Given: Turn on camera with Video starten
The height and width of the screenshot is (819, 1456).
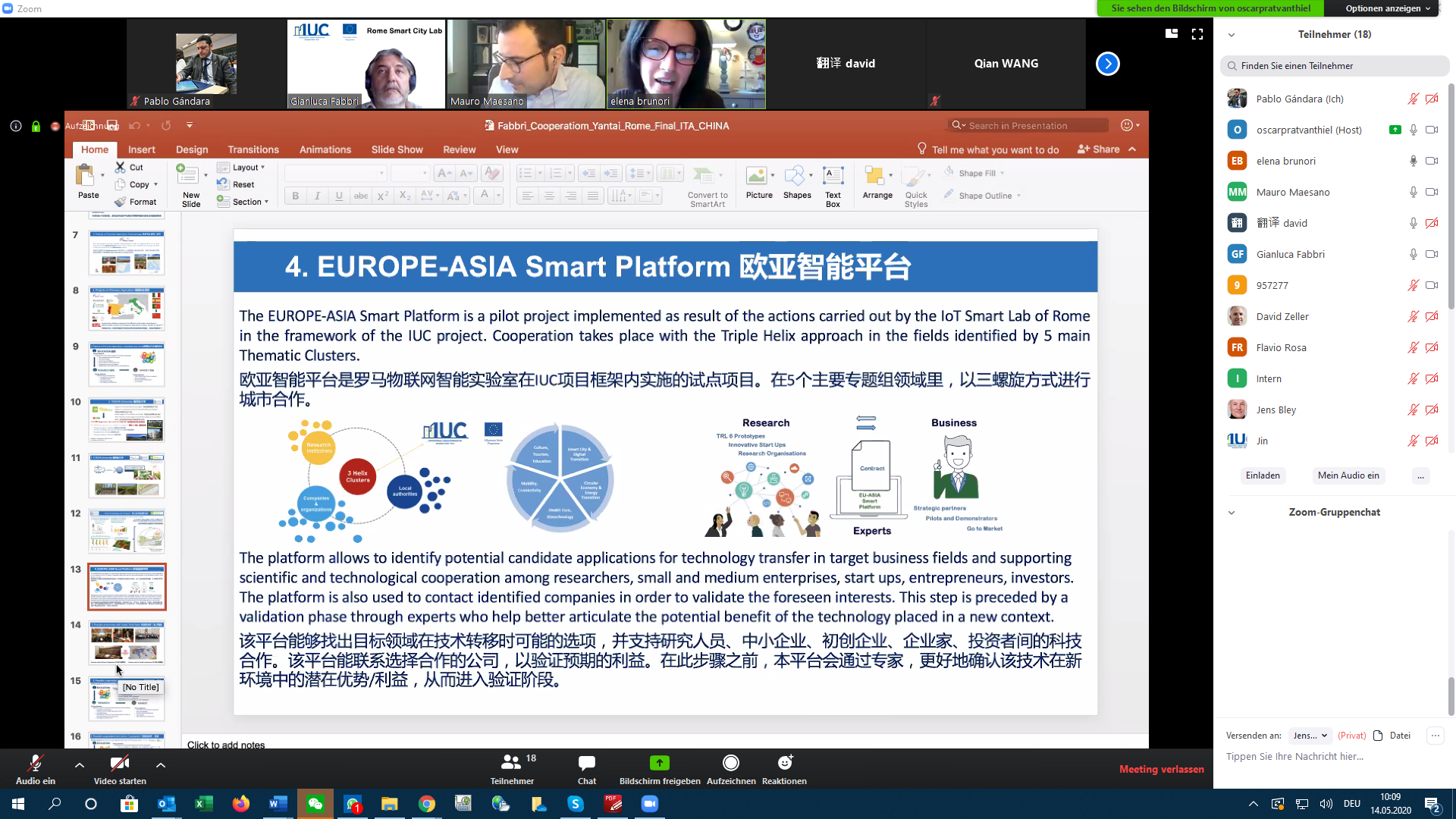Looking at the screenshot, I should point(120,764).
